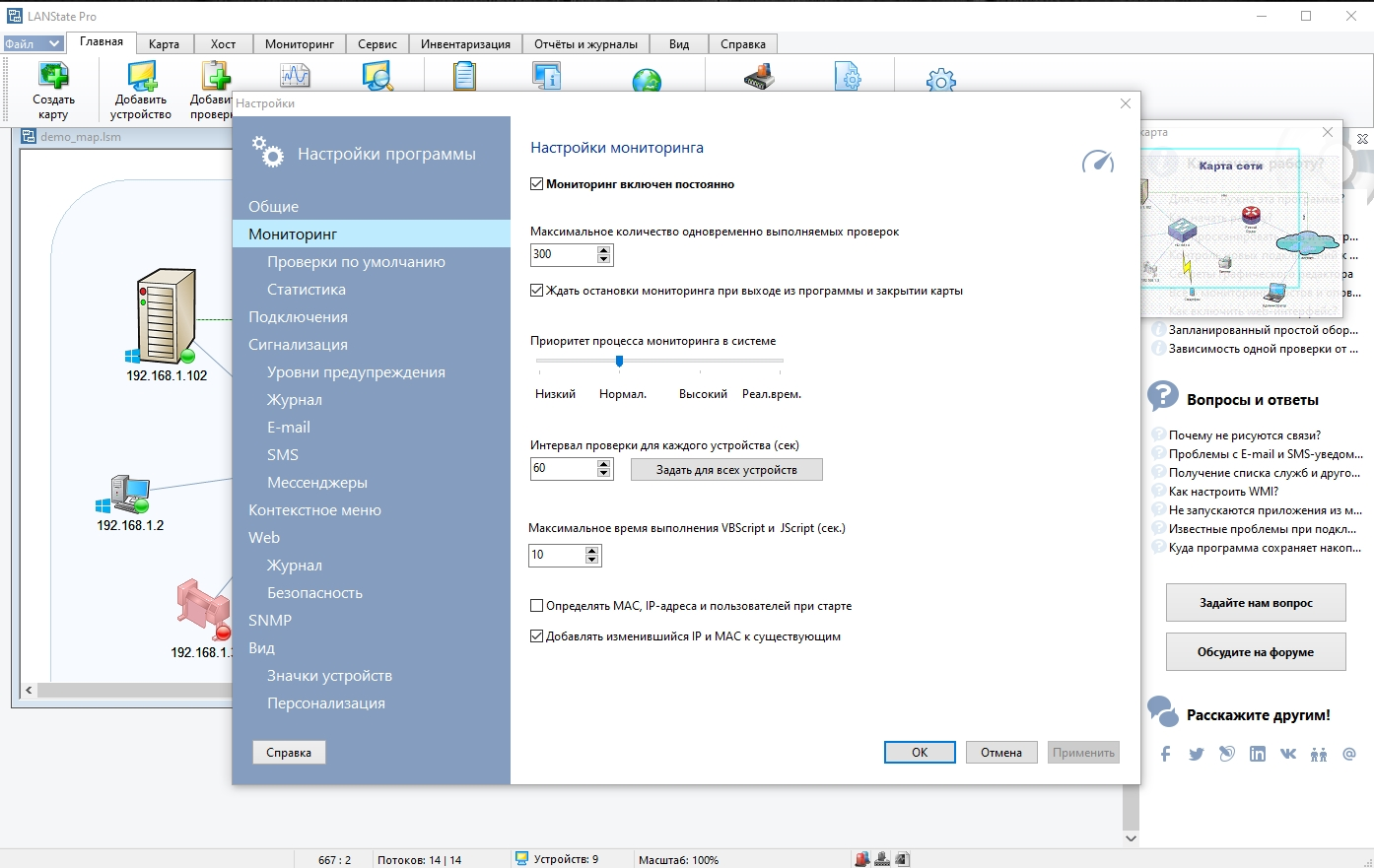The height and width of the screenshot is (868, 1374).
Task: Click the blue gear settings toolbar icon
Action: 941,81
